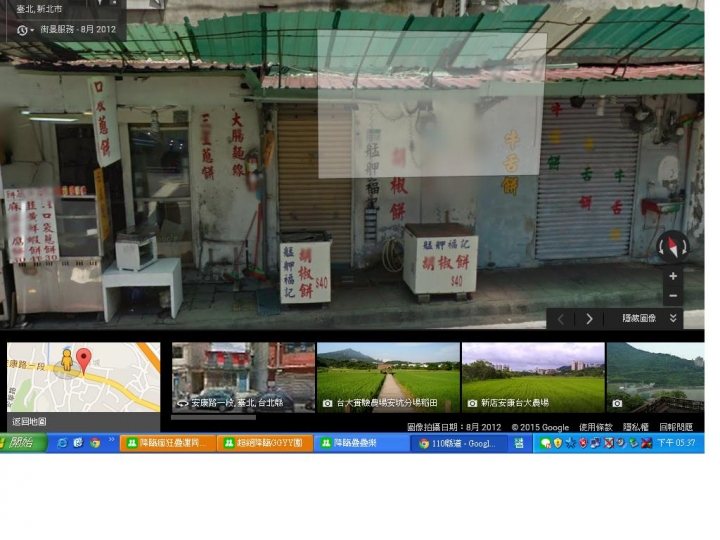Viewport: 720px width, 540px height.
Task: Switch to 110縣道 - Google Chrome taskbar window
Action: click(459, 443)
